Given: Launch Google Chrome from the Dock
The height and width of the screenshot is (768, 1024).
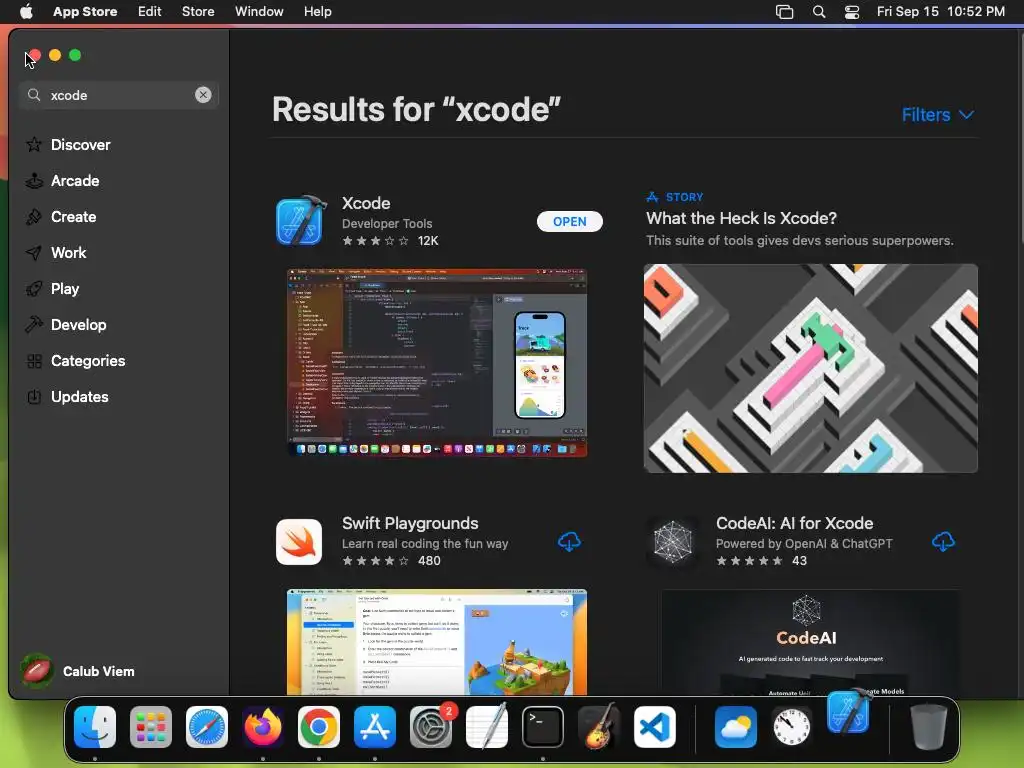Looking at the screenshot, I should pos(319,727).
